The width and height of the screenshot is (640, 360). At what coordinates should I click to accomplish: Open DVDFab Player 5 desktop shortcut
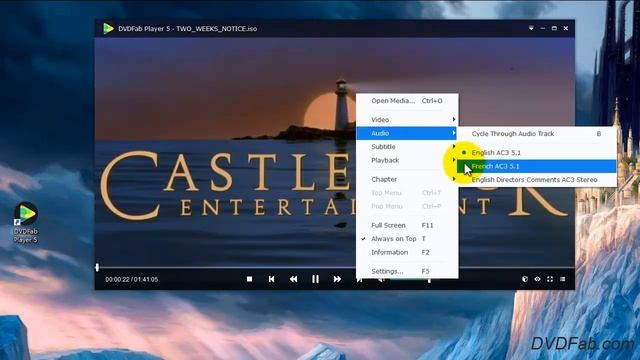(25, 222)
